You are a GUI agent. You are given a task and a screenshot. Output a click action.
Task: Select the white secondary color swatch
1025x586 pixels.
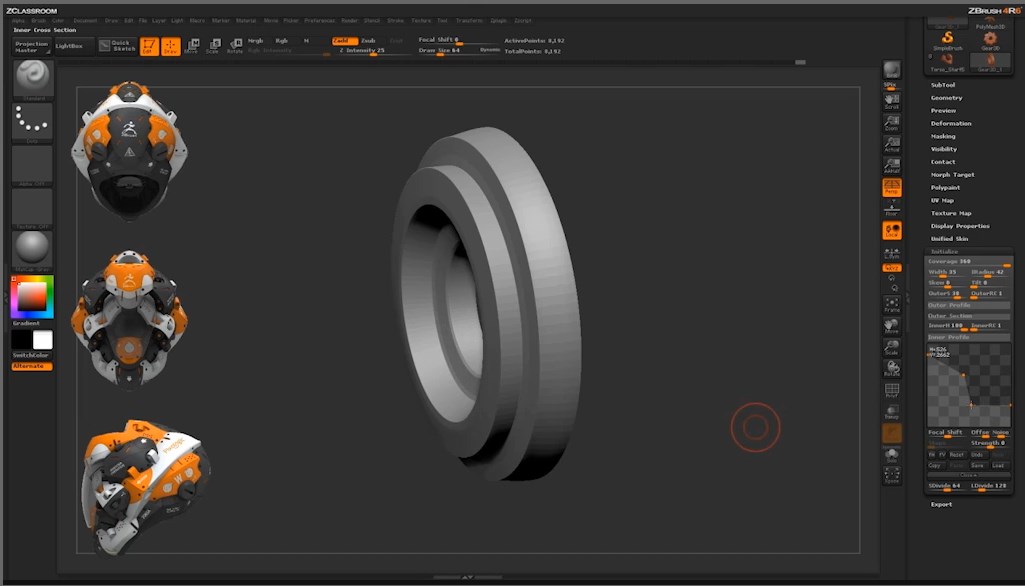click(x=43, y=340)
